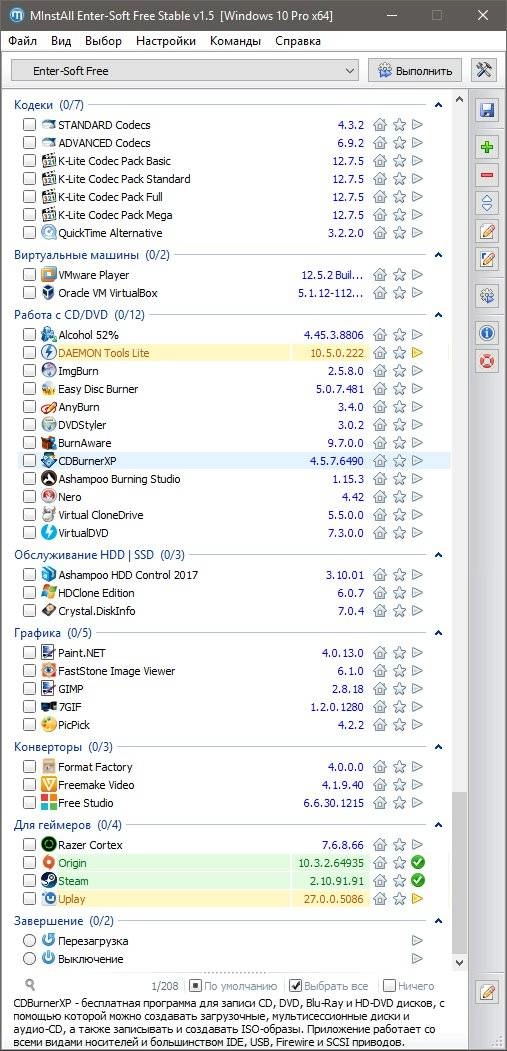This screenshot has height=1051, width=507.
Task: Select the Перезагрузка radio button
Action: (x=30, y=940)
